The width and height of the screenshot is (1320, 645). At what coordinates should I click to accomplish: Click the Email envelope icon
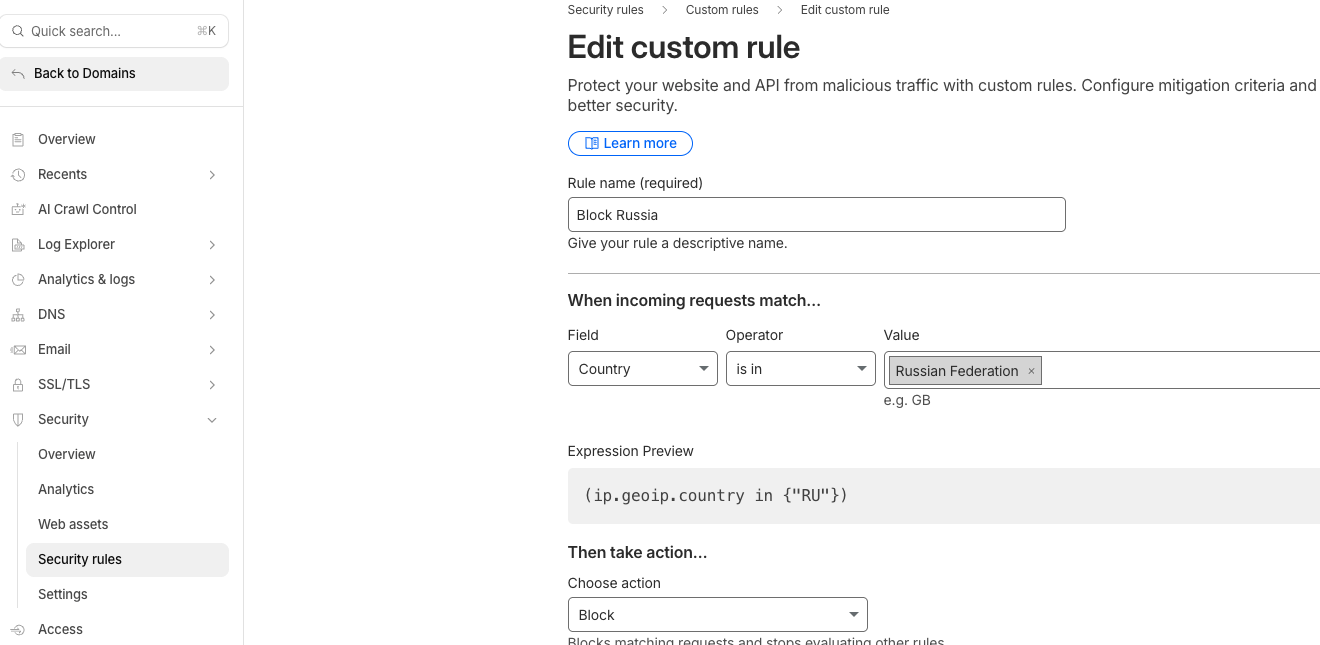[18, 349]
